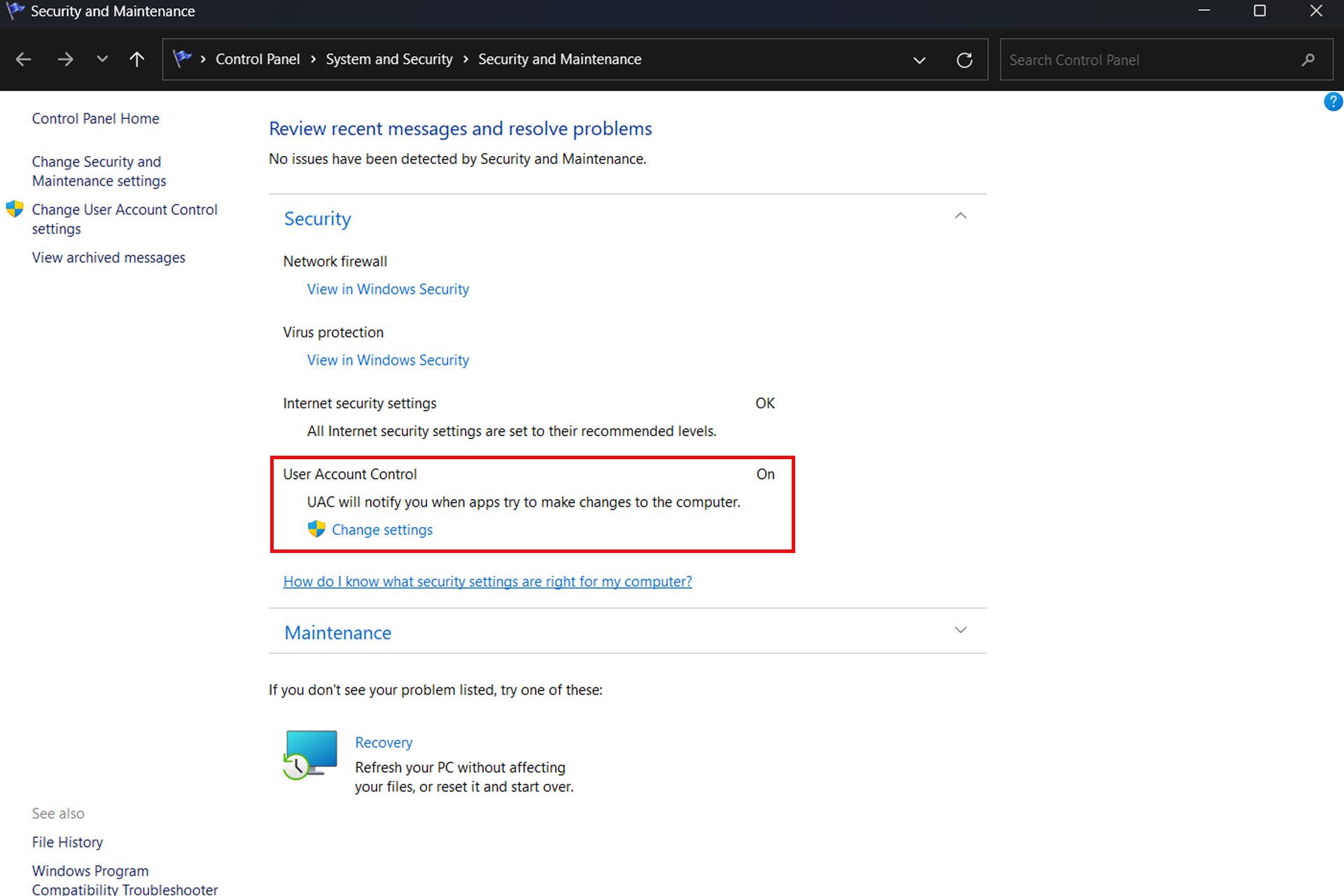Go forward using the forward arrow
The image size is (1344, 896).
tap(65, 60)
